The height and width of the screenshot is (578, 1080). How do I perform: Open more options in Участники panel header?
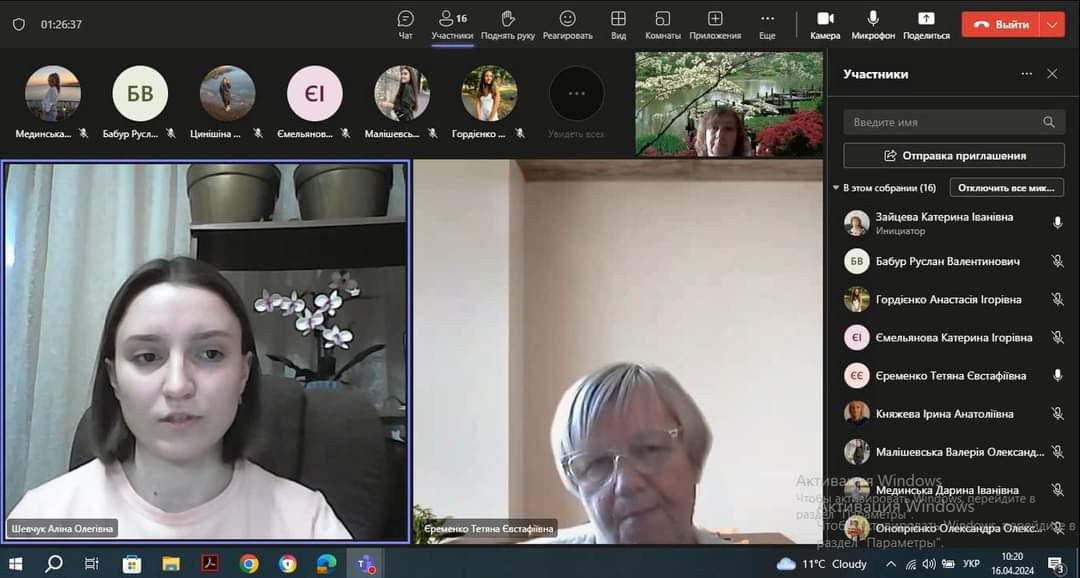(x=1027, y=74)
